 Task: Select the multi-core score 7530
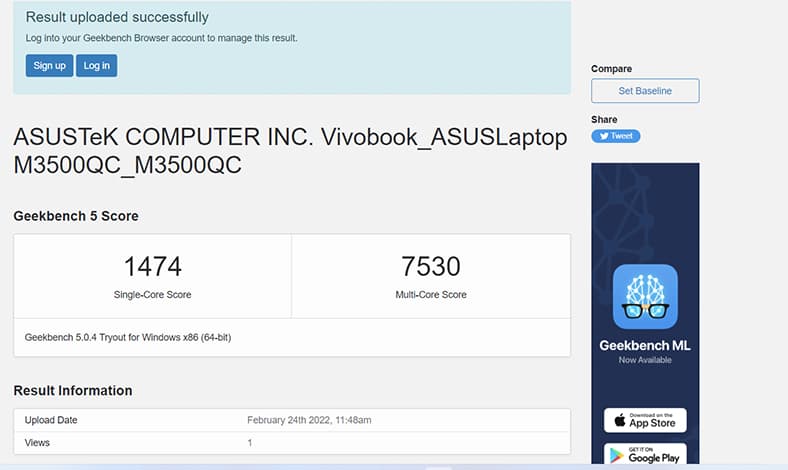[431, 266]
